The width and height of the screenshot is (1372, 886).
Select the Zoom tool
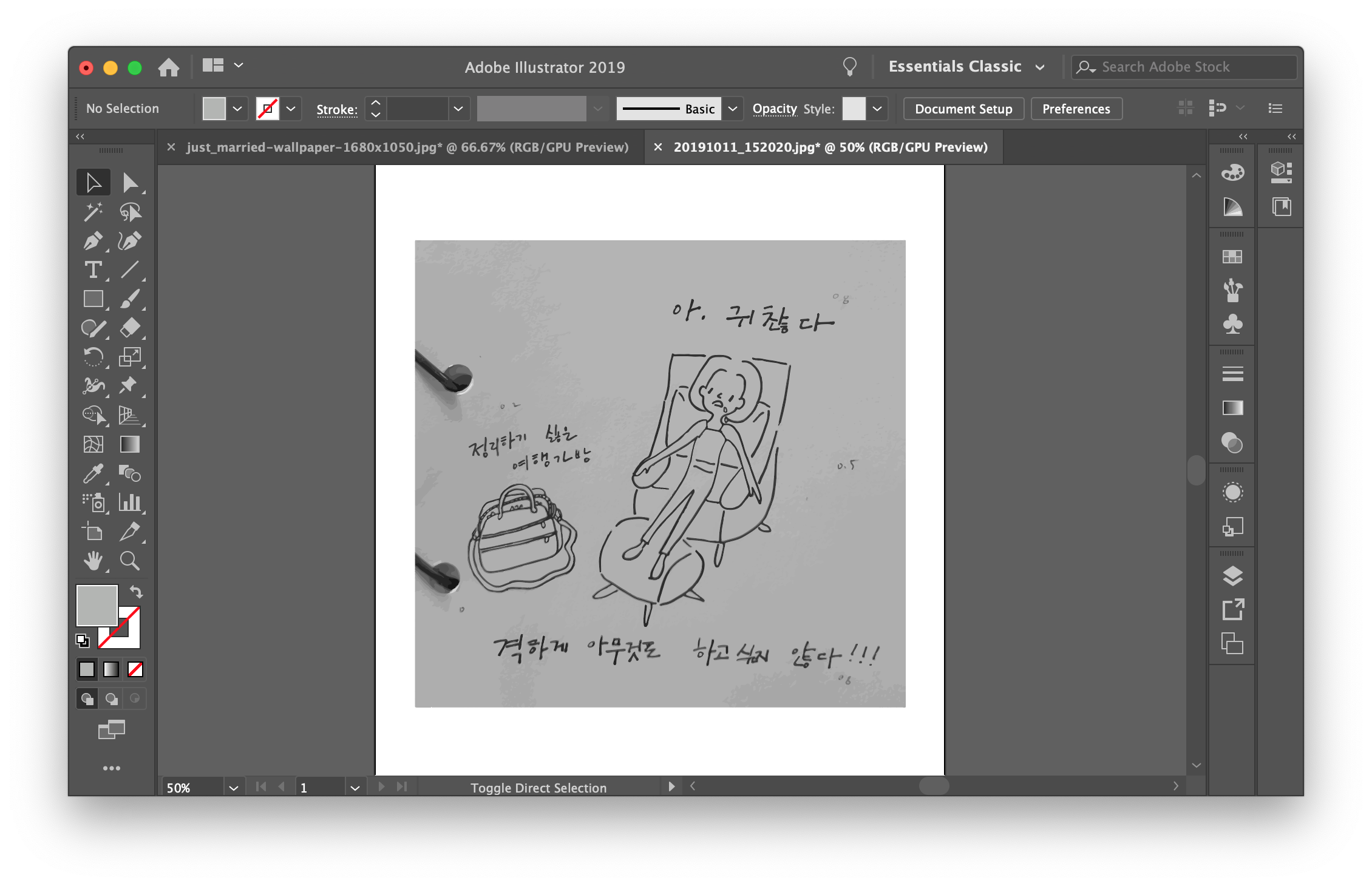click(129, 561)
